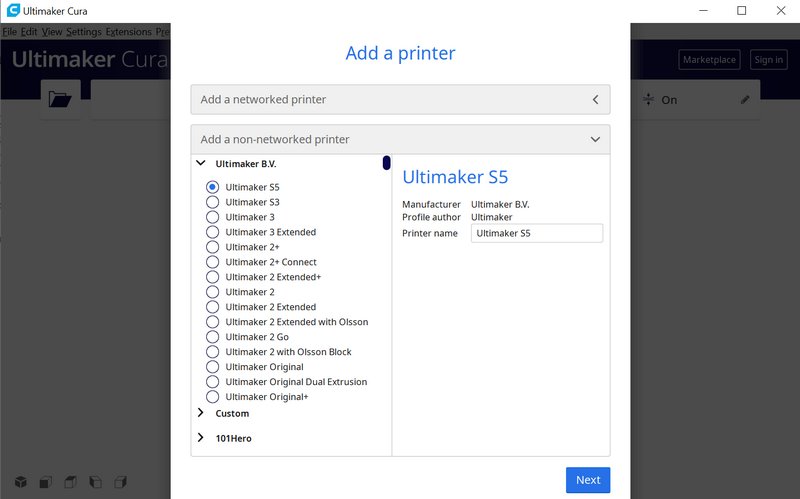The width and height of the screenshot is (800, 499).
Task: Pick the Ultimaker 2+ radio button
Action: pyautogui.click(x=213, y=247)
